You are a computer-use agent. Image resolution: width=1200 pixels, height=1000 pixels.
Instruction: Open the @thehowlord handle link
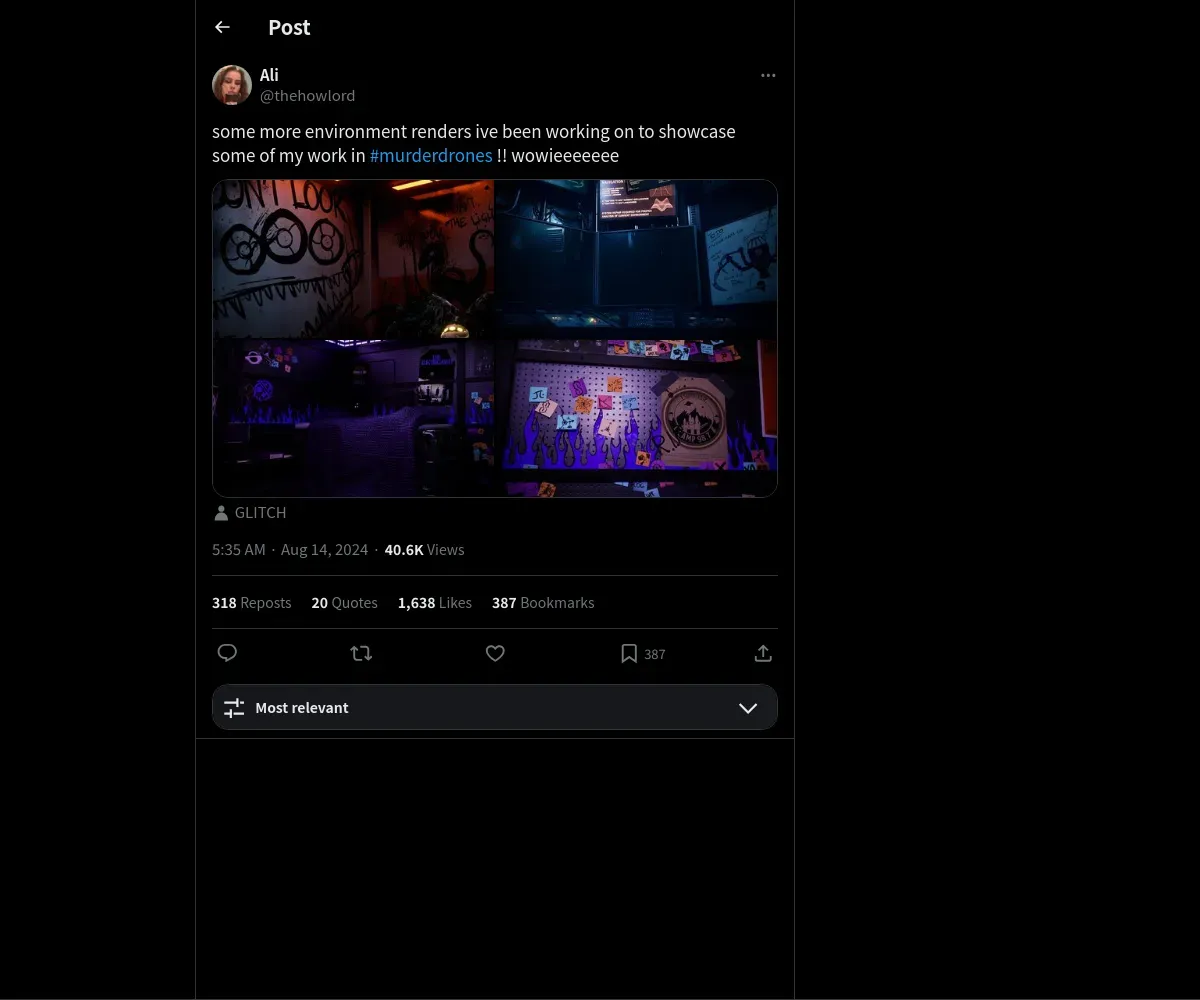pos(307,96)
